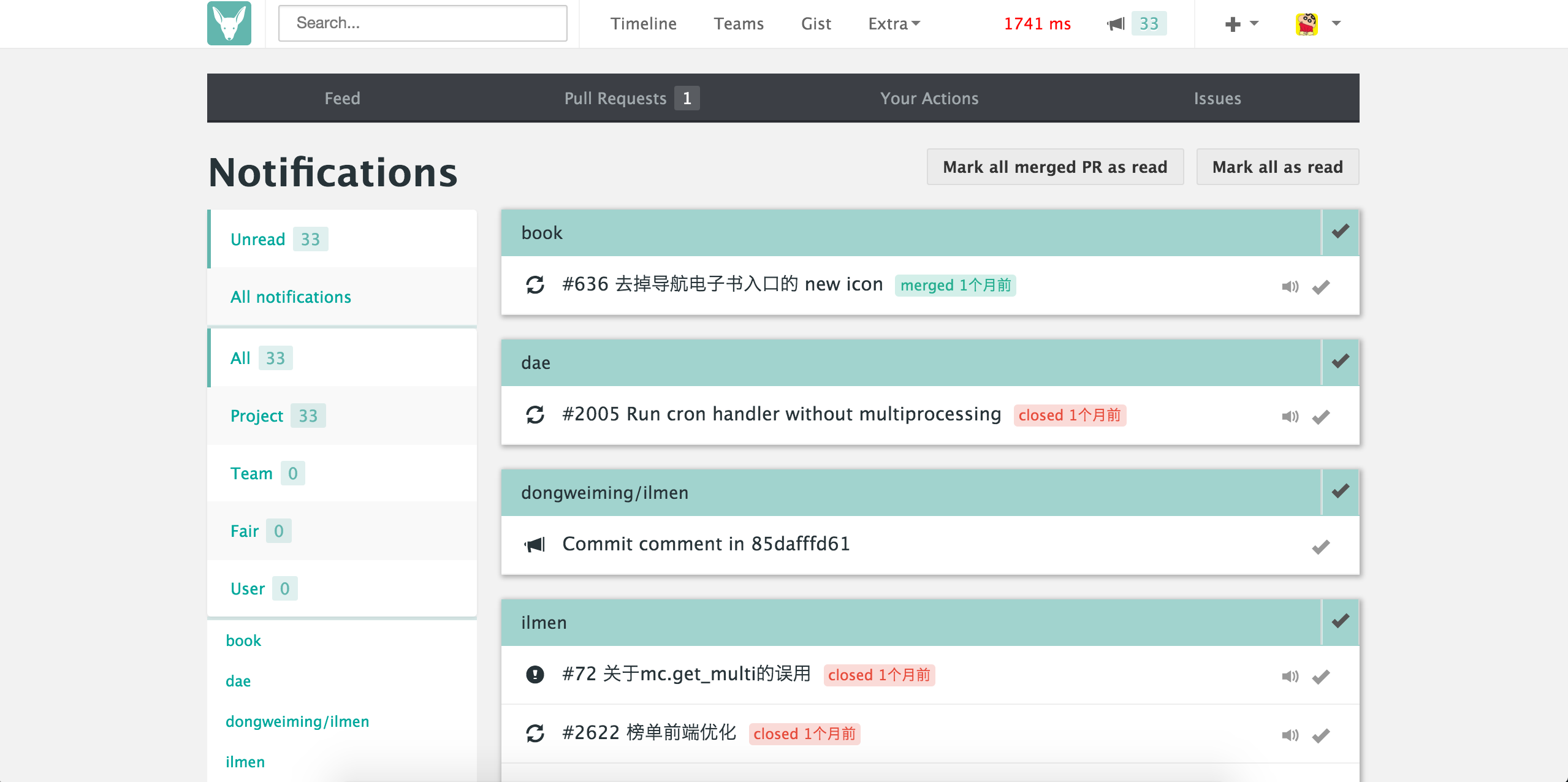Open the user avatar dropdown
Viewport: 1568px width, 782px height.
pyautogui.click(x=1318, y=24)
